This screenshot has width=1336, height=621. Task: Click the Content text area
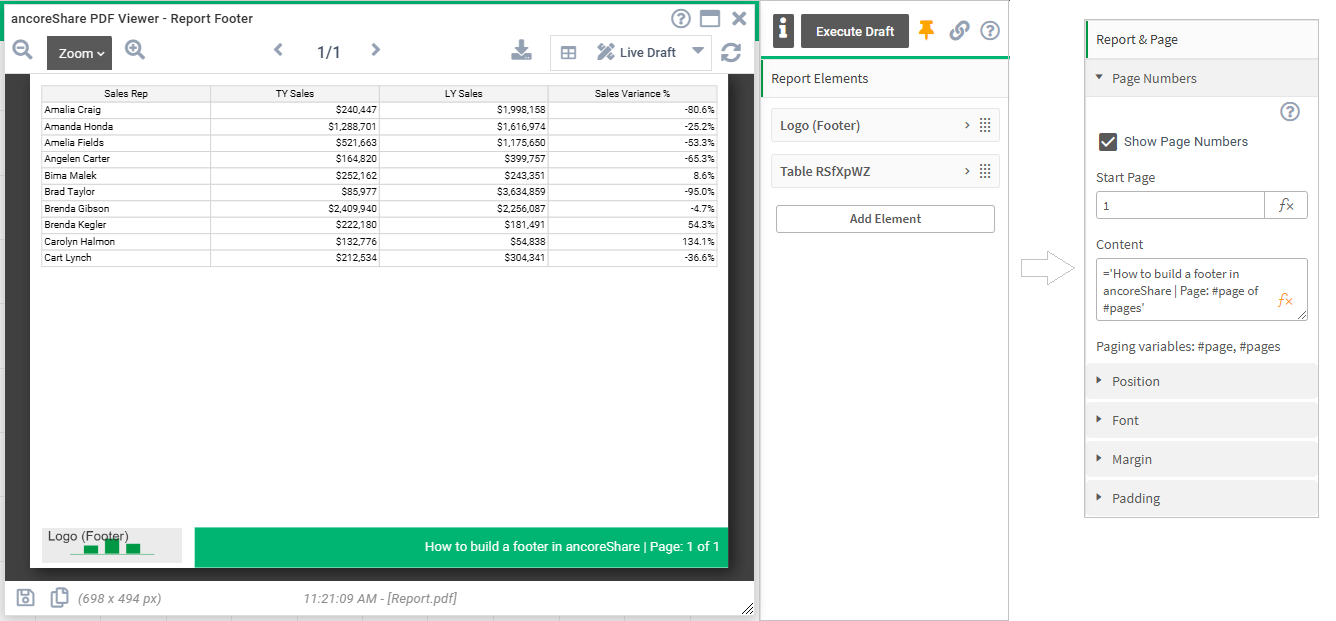tap(1202, 290)
